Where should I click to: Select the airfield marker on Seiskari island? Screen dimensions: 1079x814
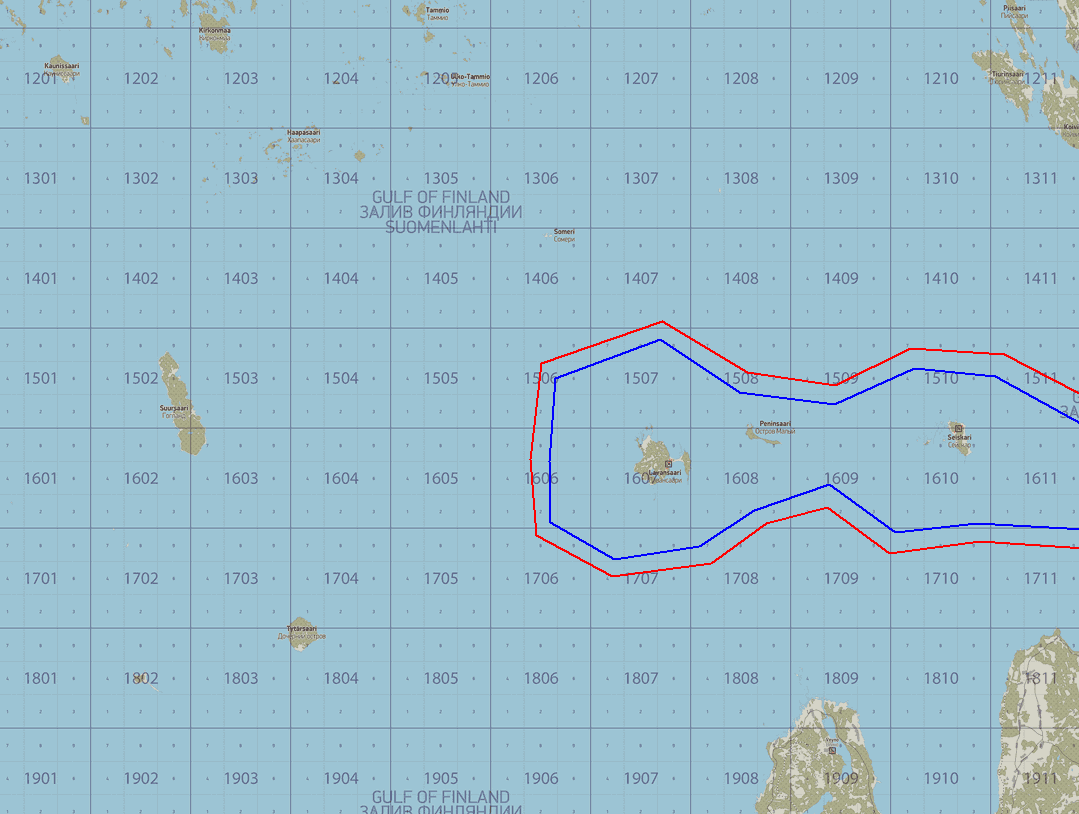click(958, 429)
